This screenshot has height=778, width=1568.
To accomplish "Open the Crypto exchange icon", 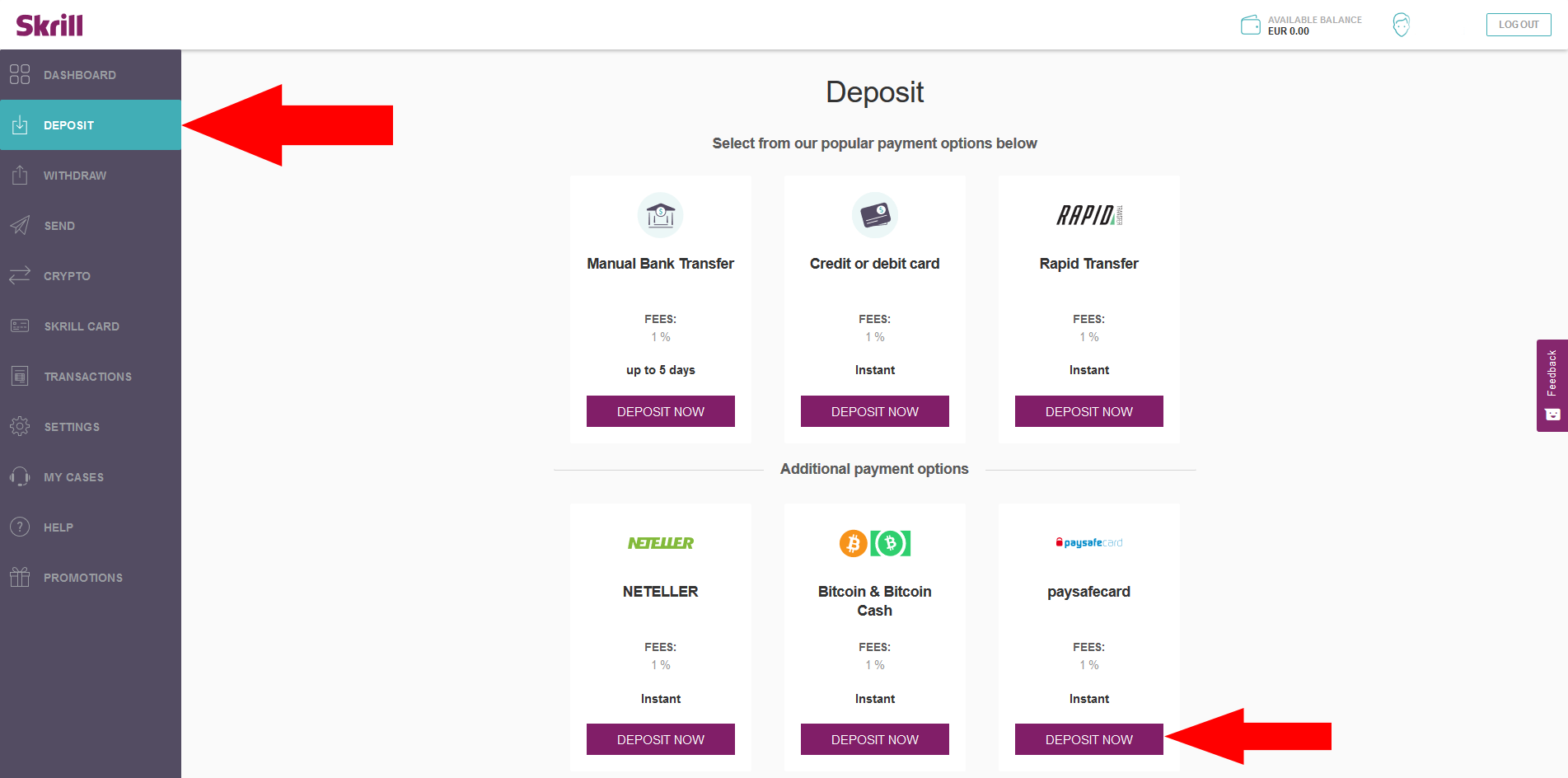I will [x=20, y=275].
